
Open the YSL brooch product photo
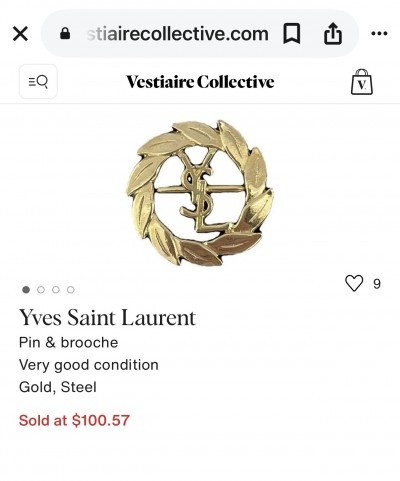(200, 193)
